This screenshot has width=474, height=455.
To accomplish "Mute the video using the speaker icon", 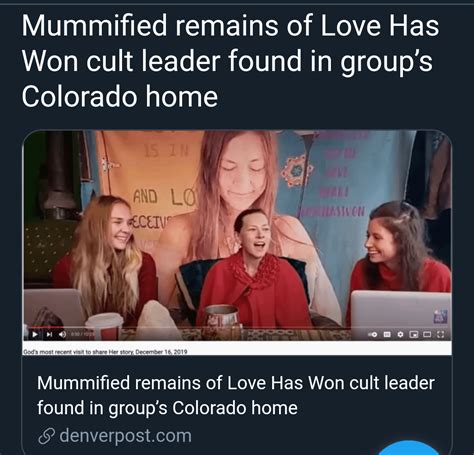I will click(62, 334).
